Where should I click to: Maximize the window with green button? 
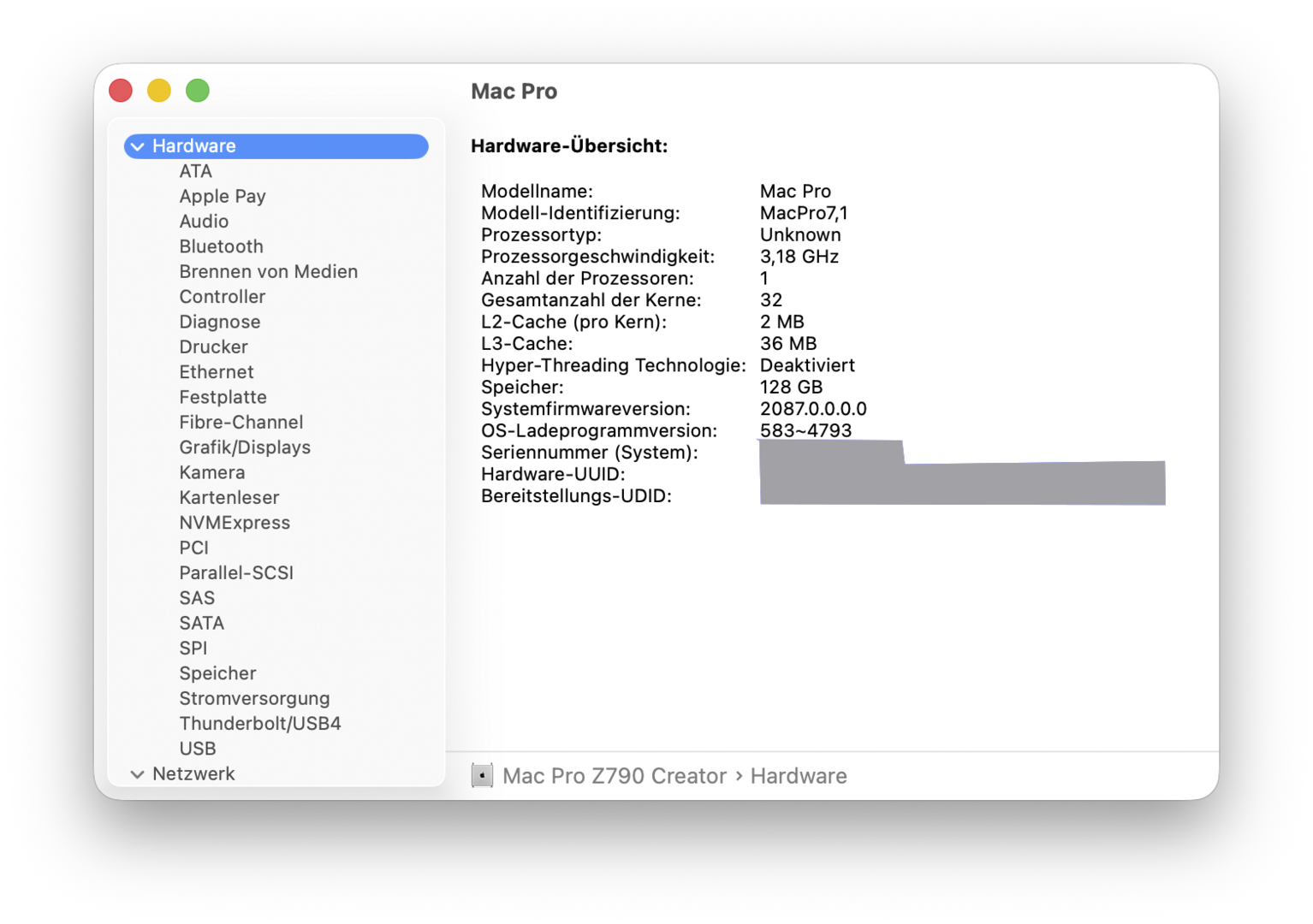click(198, 91)
